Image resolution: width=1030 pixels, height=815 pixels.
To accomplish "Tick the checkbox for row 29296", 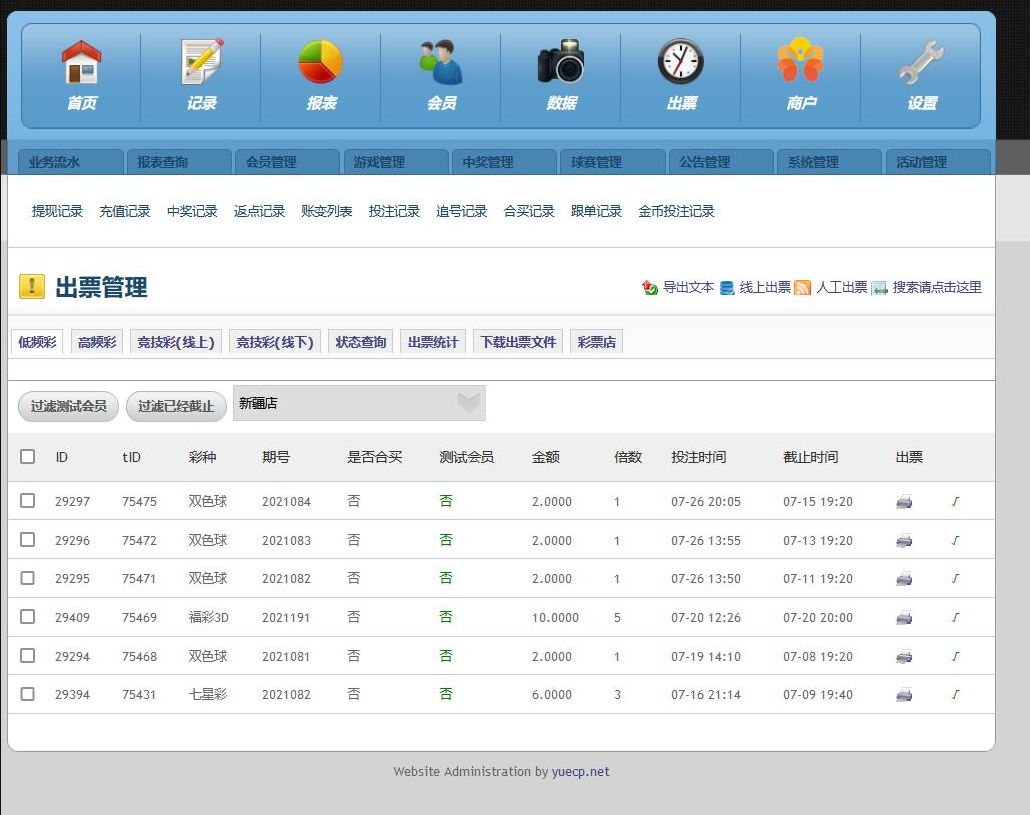I will [x=28, y=539].
